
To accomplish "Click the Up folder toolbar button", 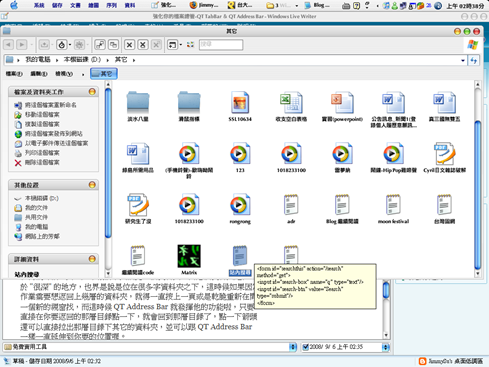I will click(44, 45).
